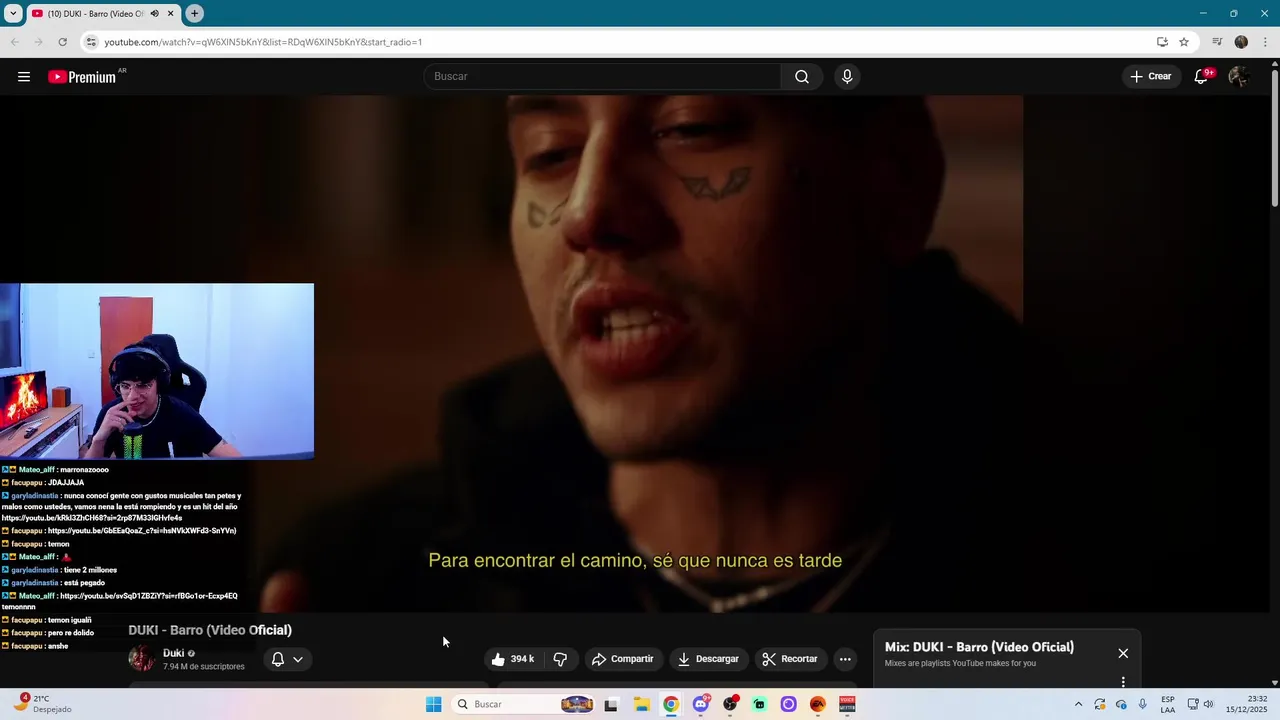Click the taskbar Buscar search box
1280x720 pixels.
(524, 704)
